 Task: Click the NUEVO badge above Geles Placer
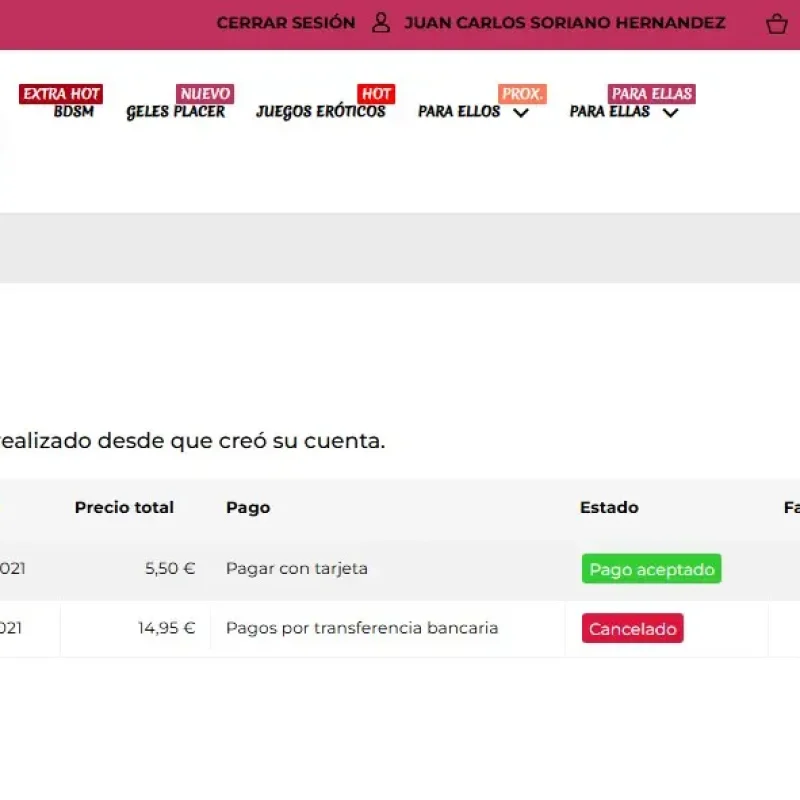[205, 94]
